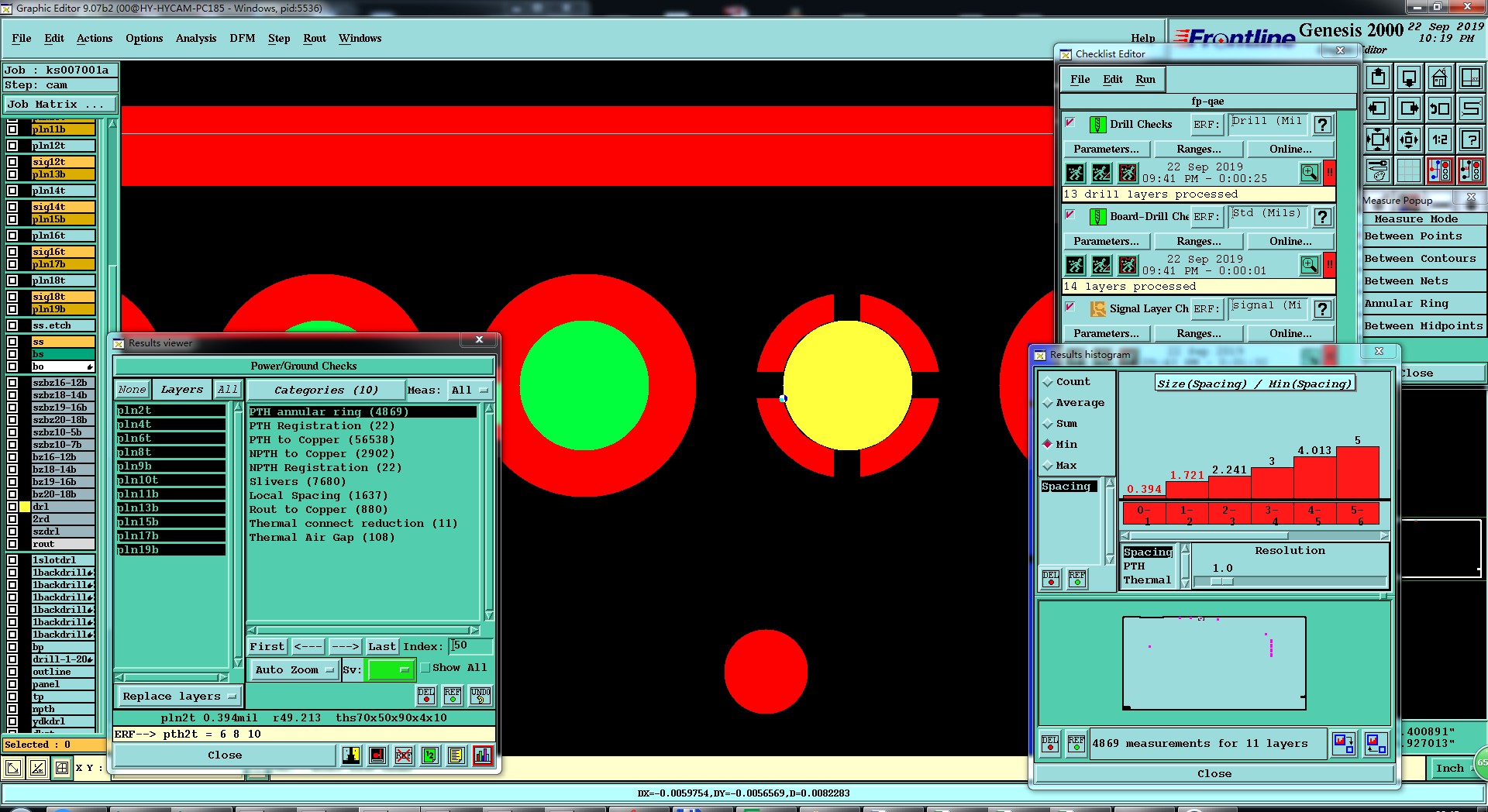Image resolution: width=1488 pixels, height=812 pixels.
Task: Open the Options menu
Action: [x=144, y=38]
